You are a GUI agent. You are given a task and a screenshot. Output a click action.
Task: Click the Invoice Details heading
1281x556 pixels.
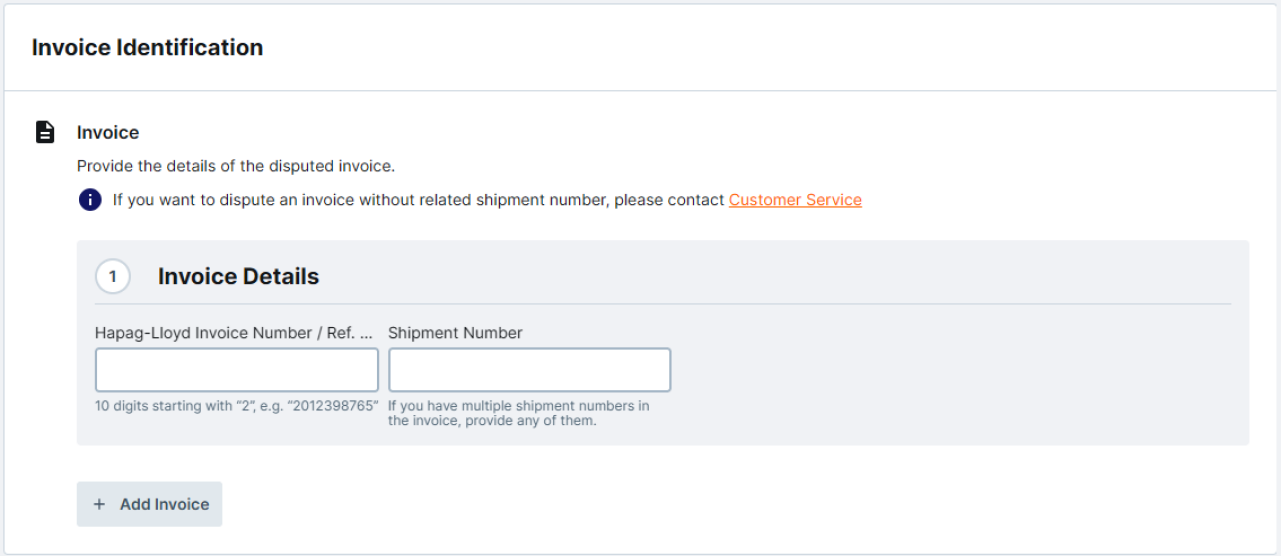[238, 277]
